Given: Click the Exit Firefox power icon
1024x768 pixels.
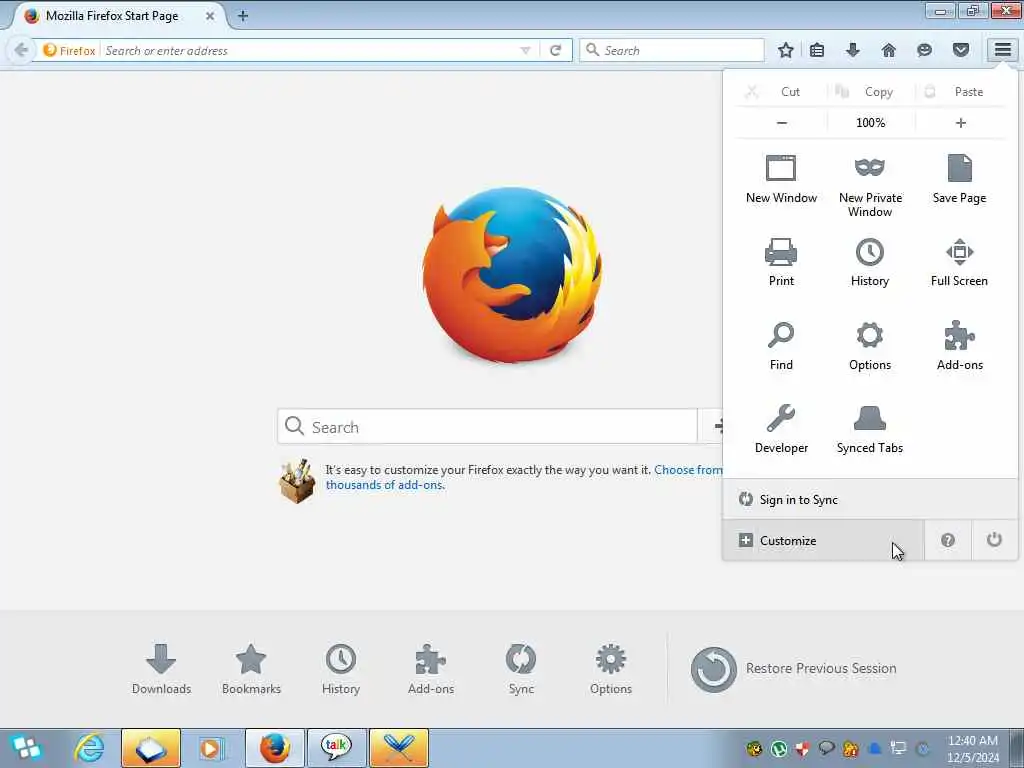Looking at the screenshot, I should tap(994, 540).
